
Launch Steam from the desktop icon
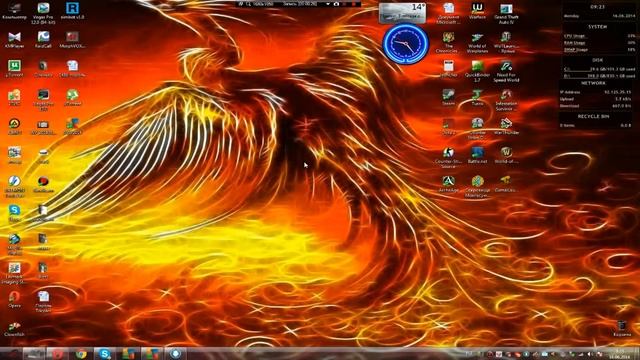[448, 98]
